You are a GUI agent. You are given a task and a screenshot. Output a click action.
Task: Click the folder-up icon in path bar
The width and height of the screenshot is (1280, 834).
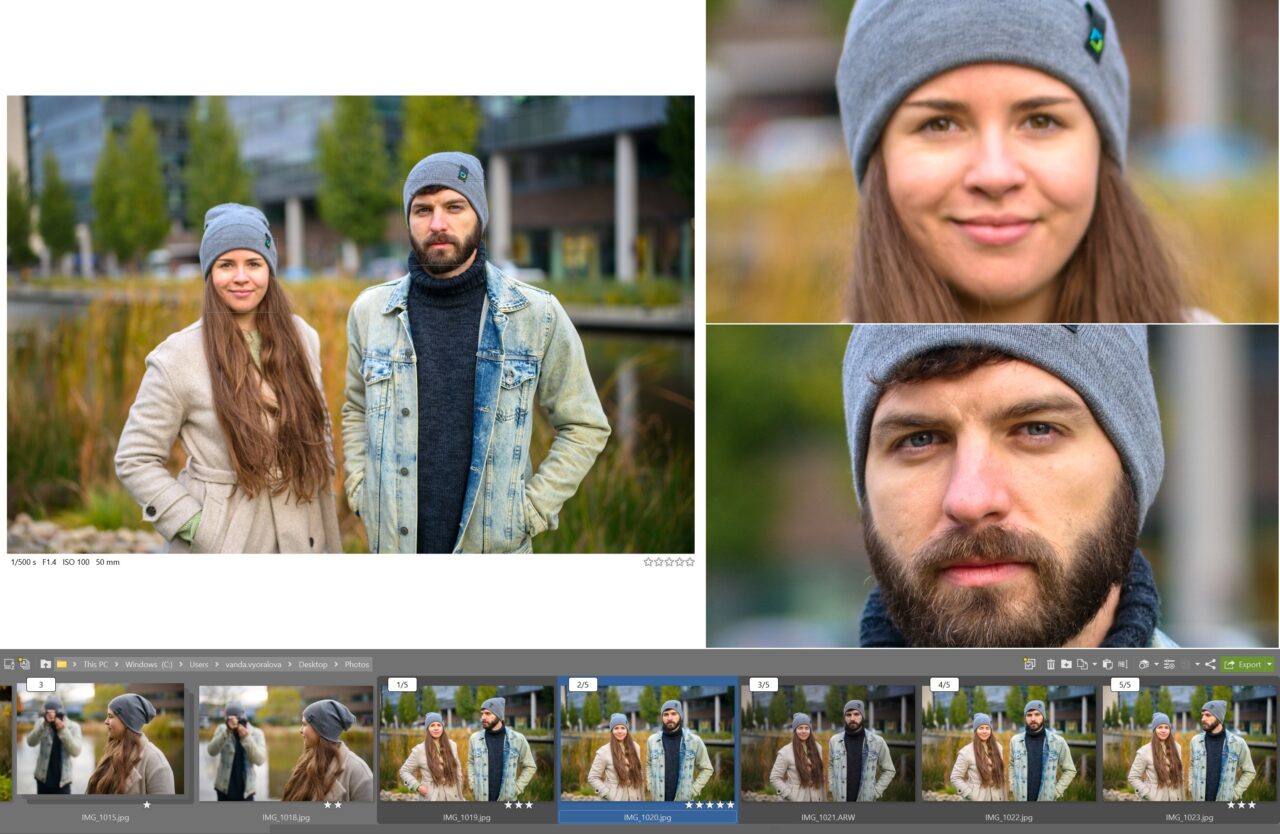pos(45,664)
